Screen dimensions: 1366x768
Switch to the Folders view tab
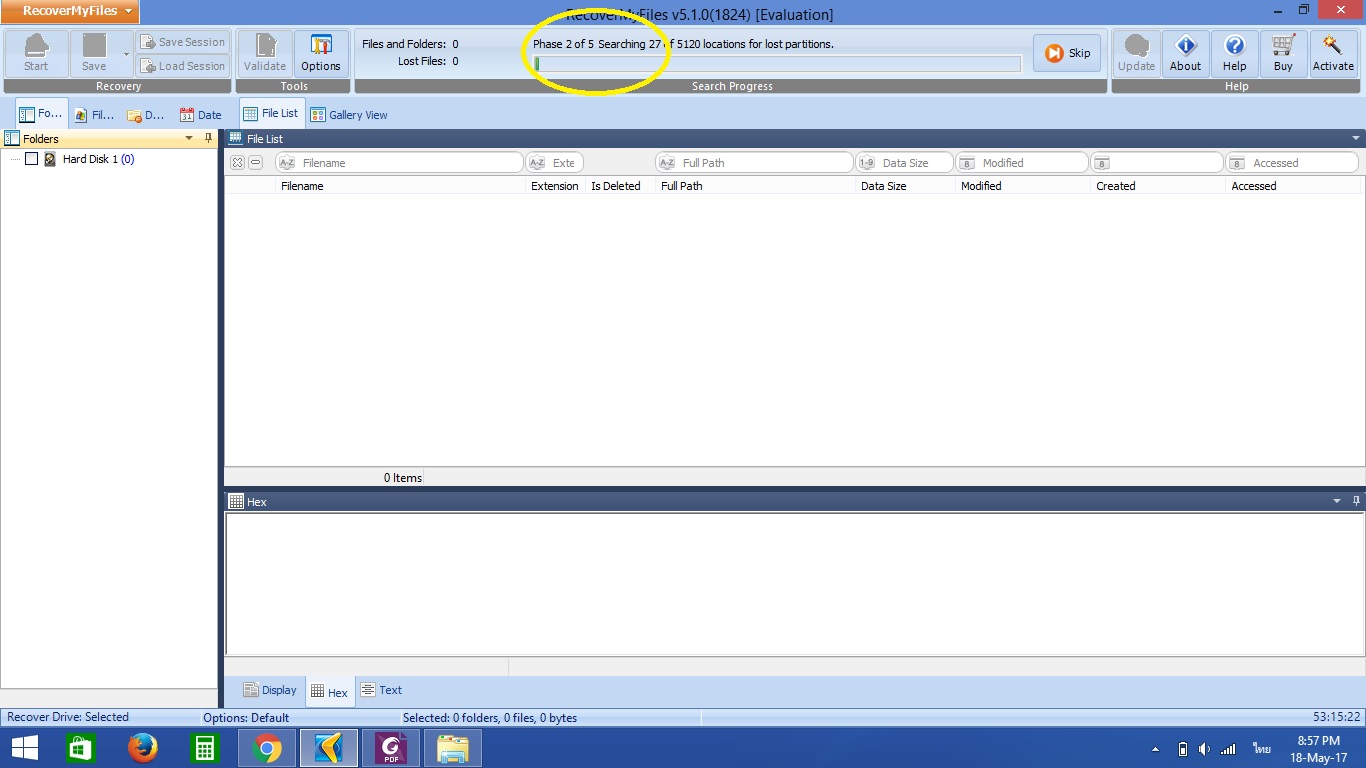42,114
